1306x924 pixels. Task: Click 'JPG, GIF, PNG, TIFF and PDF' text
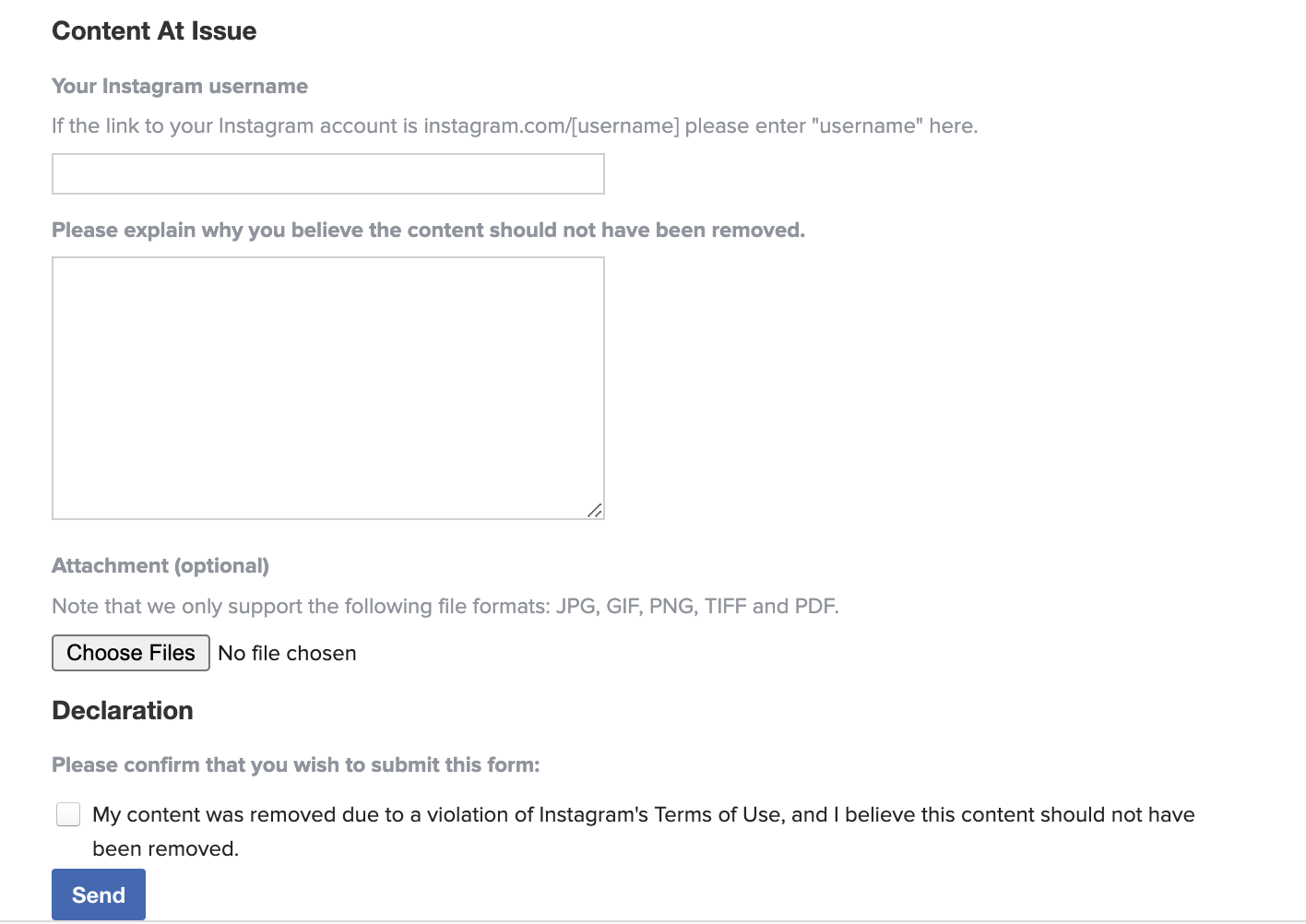697,606
